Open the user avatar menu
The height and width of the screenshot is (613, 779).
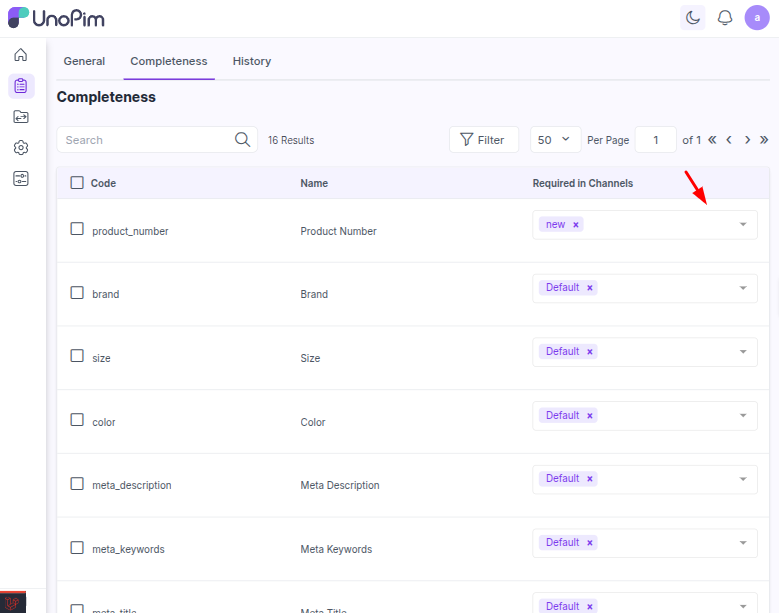click(757, 18)
